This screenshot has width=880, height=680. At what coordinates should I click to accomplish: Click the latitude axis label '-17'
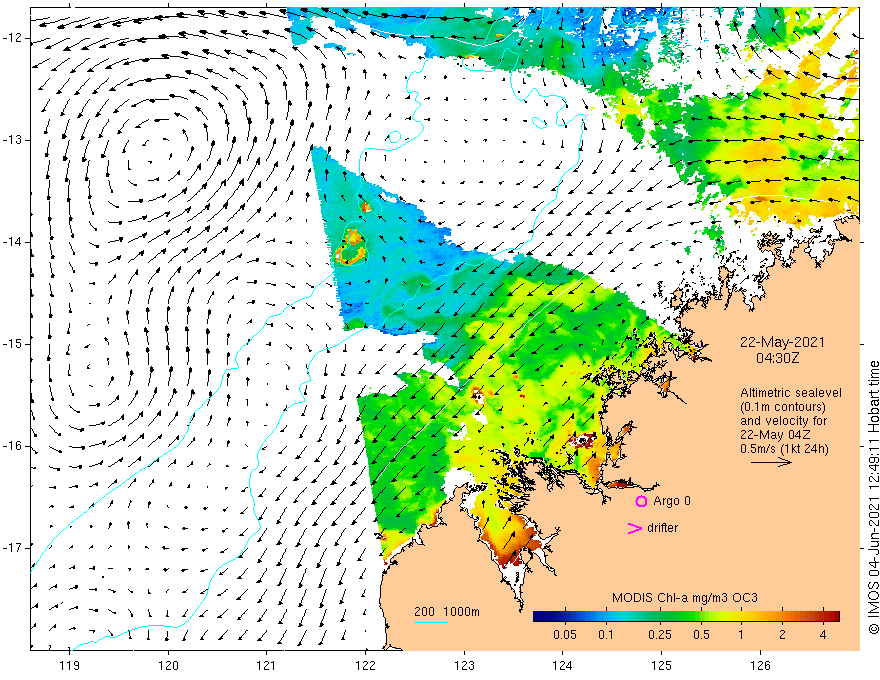13,547
